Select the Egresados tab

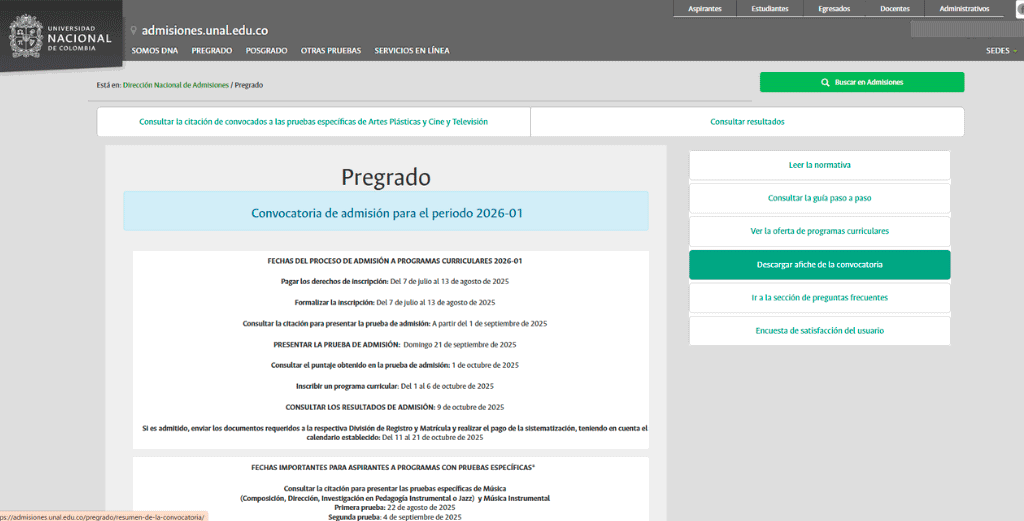(x=833, y=9)
